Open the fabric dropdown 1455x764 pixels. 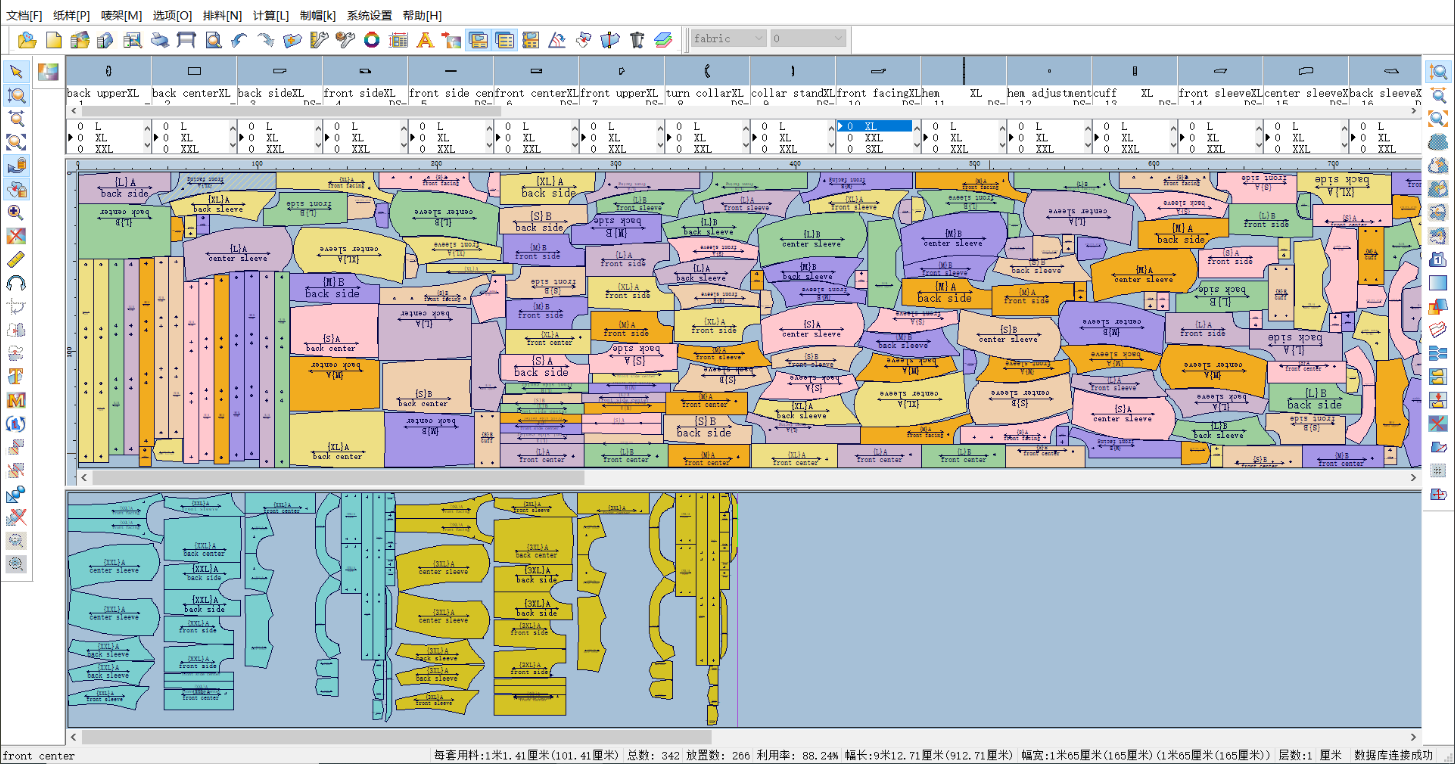[x=728, y=39]
